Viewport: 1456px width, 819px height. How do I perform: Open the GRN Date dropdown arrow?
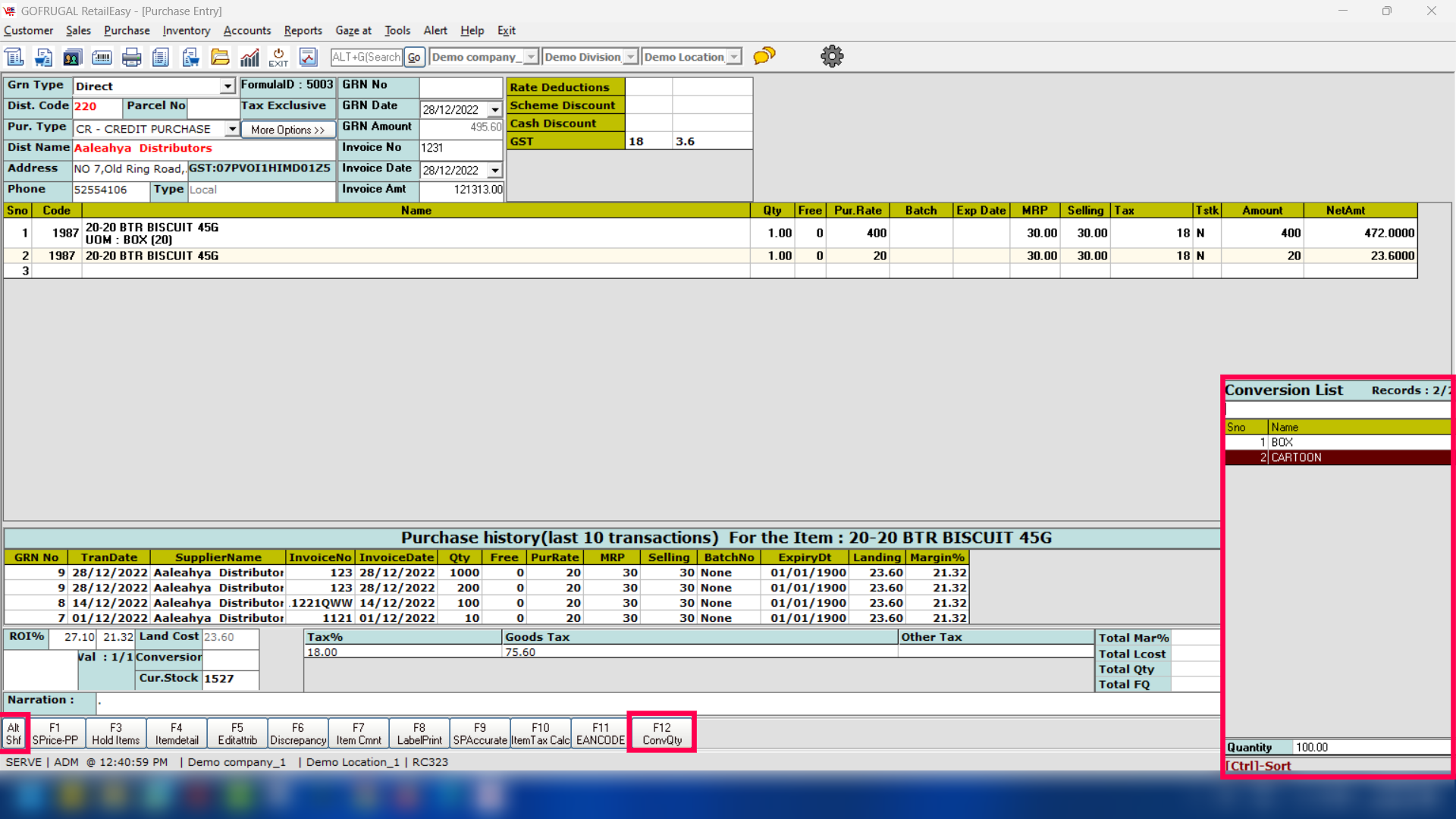[x=494, y=110]
